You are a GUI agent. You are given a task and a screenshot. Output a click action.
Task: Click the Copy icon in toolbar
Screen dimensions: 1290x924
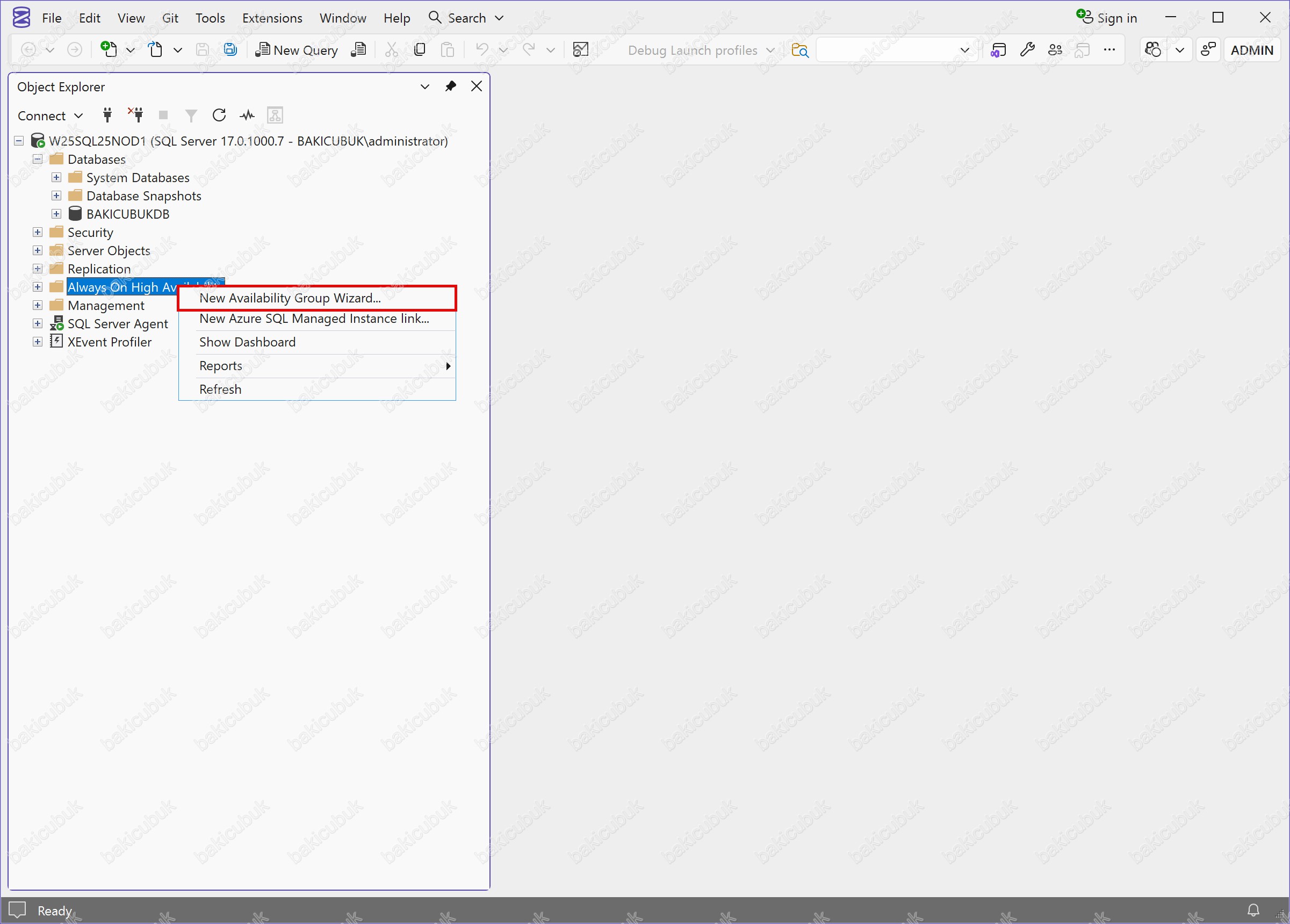420,50
